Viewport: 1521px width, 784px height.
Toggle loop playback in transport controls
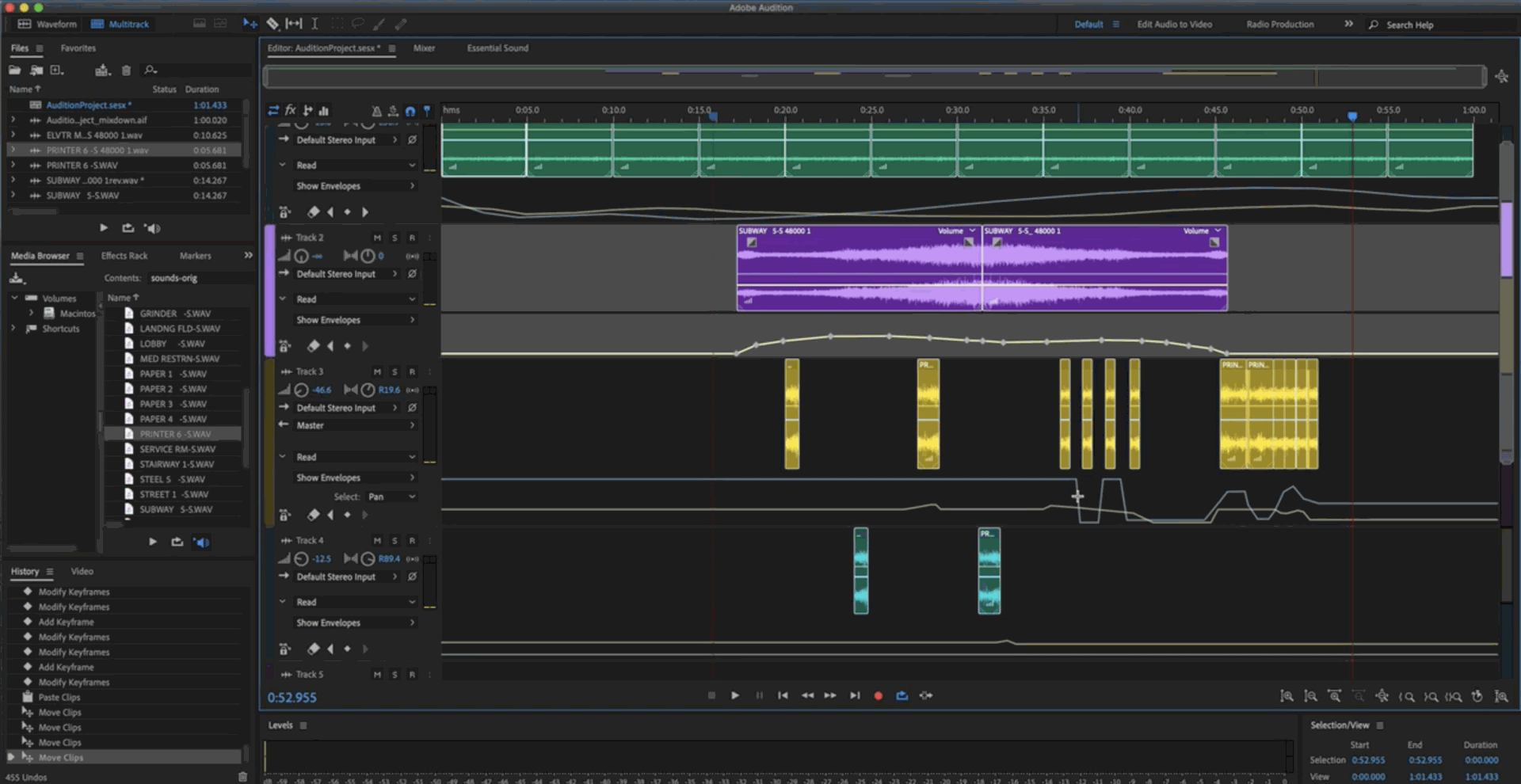pyautogui.click(x=902, y=695)
